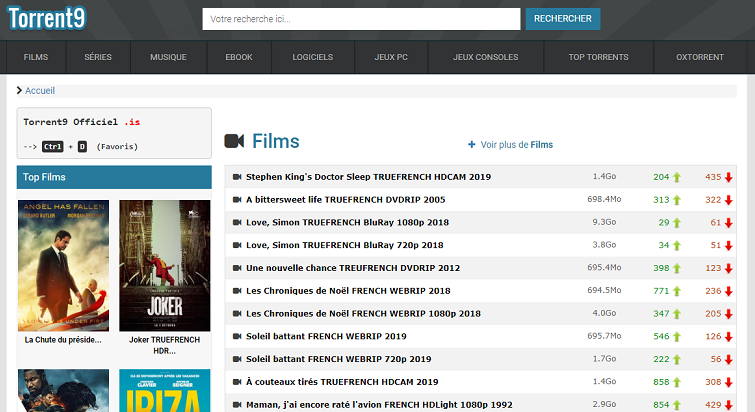This screenshot has height=412, width=755.
Task: Click the Joker TRUEFRENCH HDR... title
Action: point(165,345)
